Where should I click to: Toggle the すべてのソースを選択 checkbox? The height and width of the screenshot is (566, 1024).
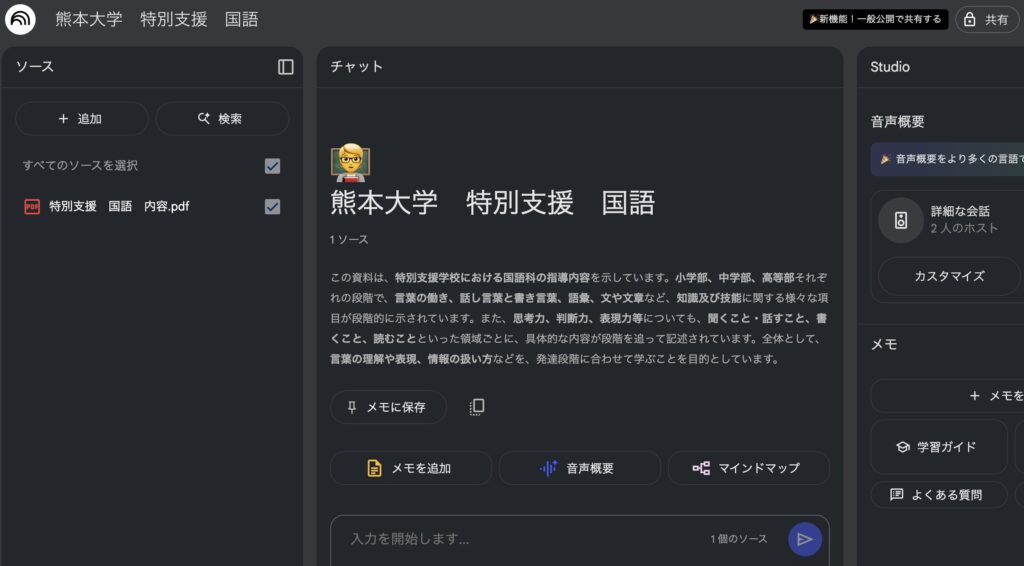point(272,166)
